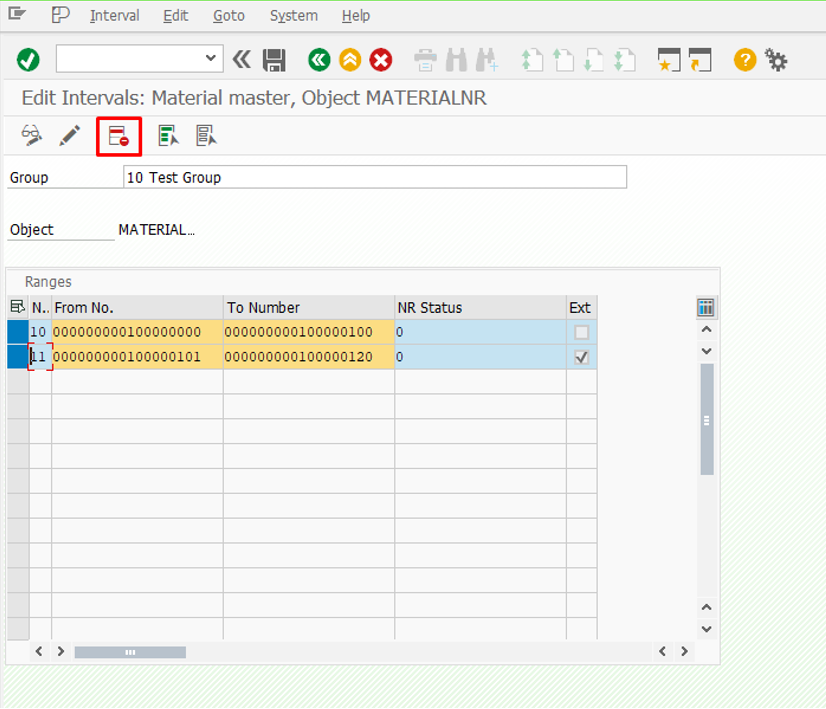826x709 pixels.
Task: Click the red Cancel X icon
Action: (381, 60)
